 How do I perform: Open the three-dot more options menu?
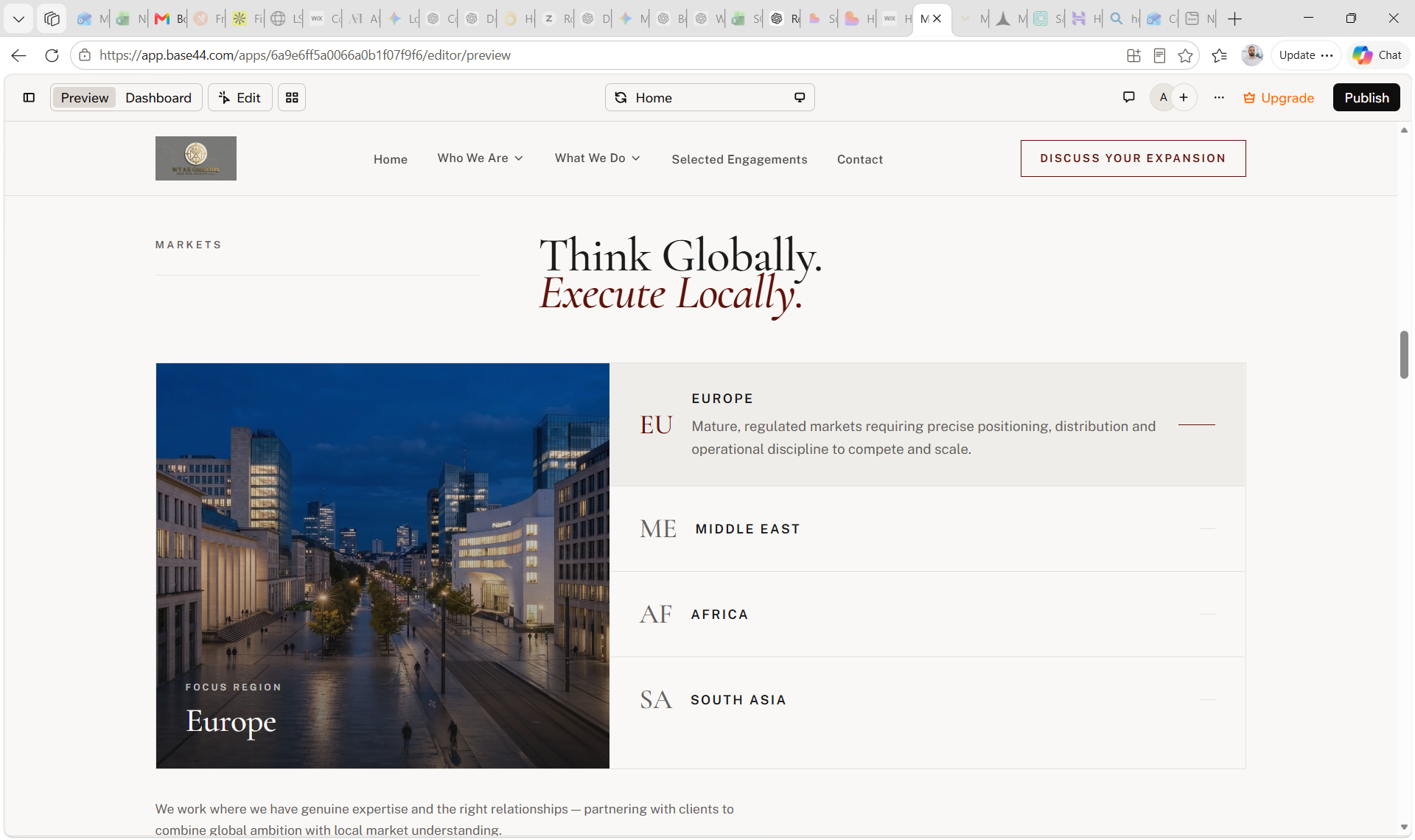click(x=1219, y=97)
